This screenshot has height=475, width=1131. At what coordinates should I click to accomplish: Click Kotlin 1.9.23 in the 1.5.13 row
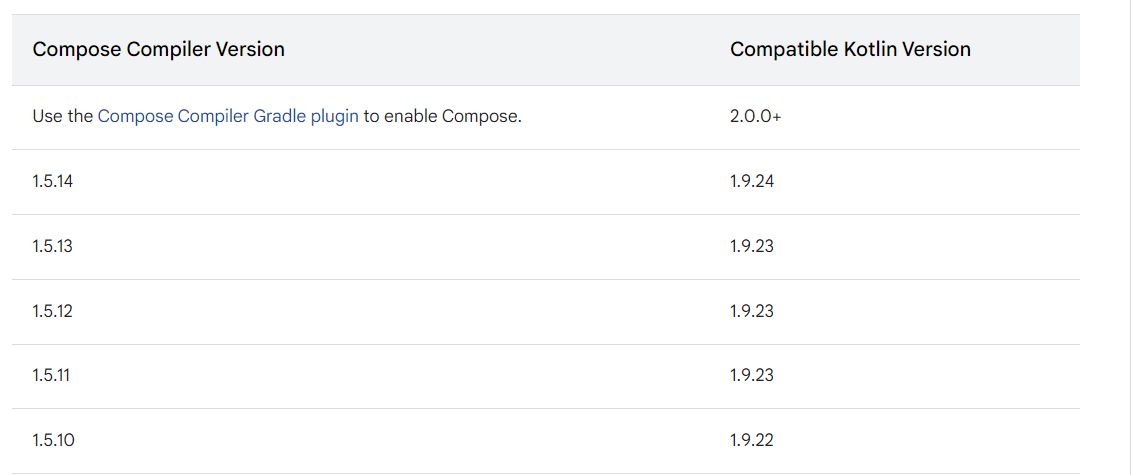pyautogui.click(x=752, y=246)
